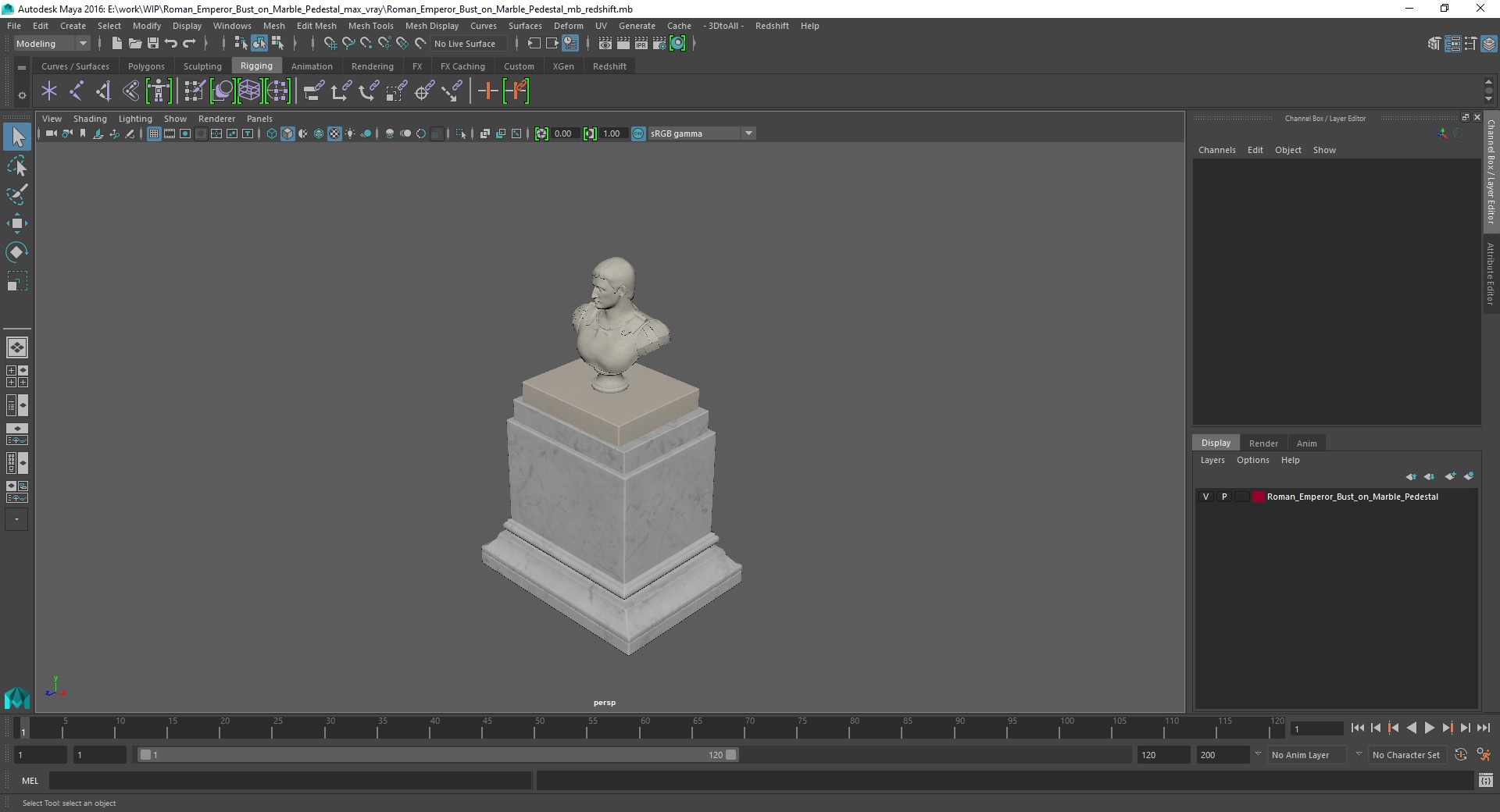Click No Live Surface field
The width and height of the screenshot is (1500, 812).
pos(470,44)
